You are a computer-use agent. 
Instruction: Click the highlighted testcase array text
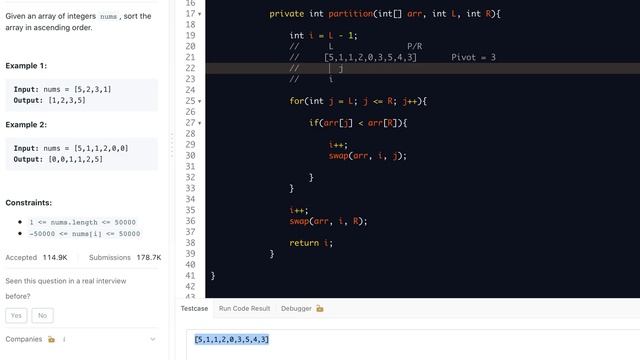coord(231,340)
